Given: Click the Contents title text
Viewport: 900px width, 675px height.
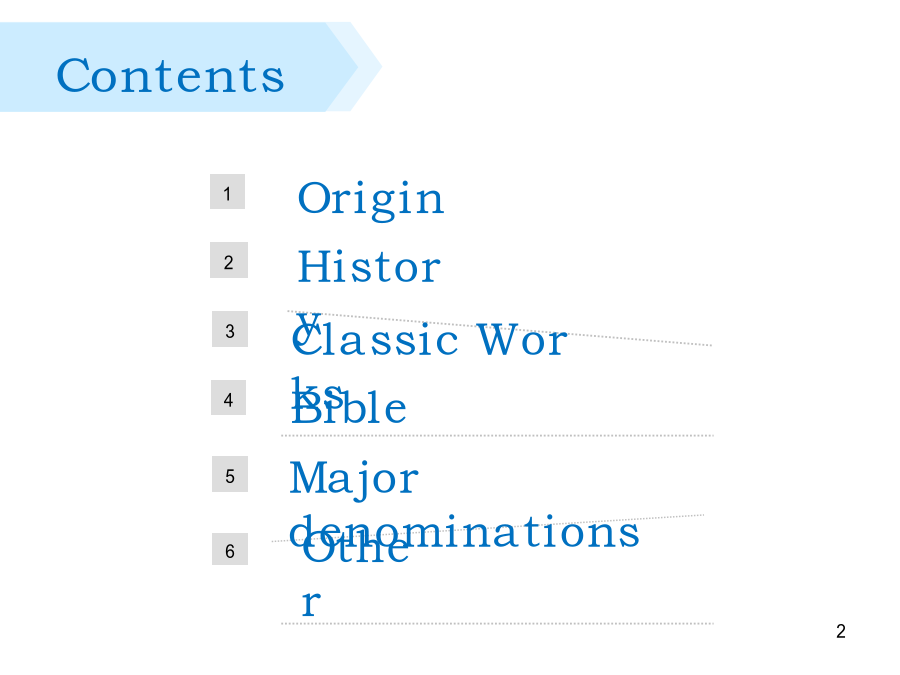Looking at the screenshot, I should (x=170, y=75).
